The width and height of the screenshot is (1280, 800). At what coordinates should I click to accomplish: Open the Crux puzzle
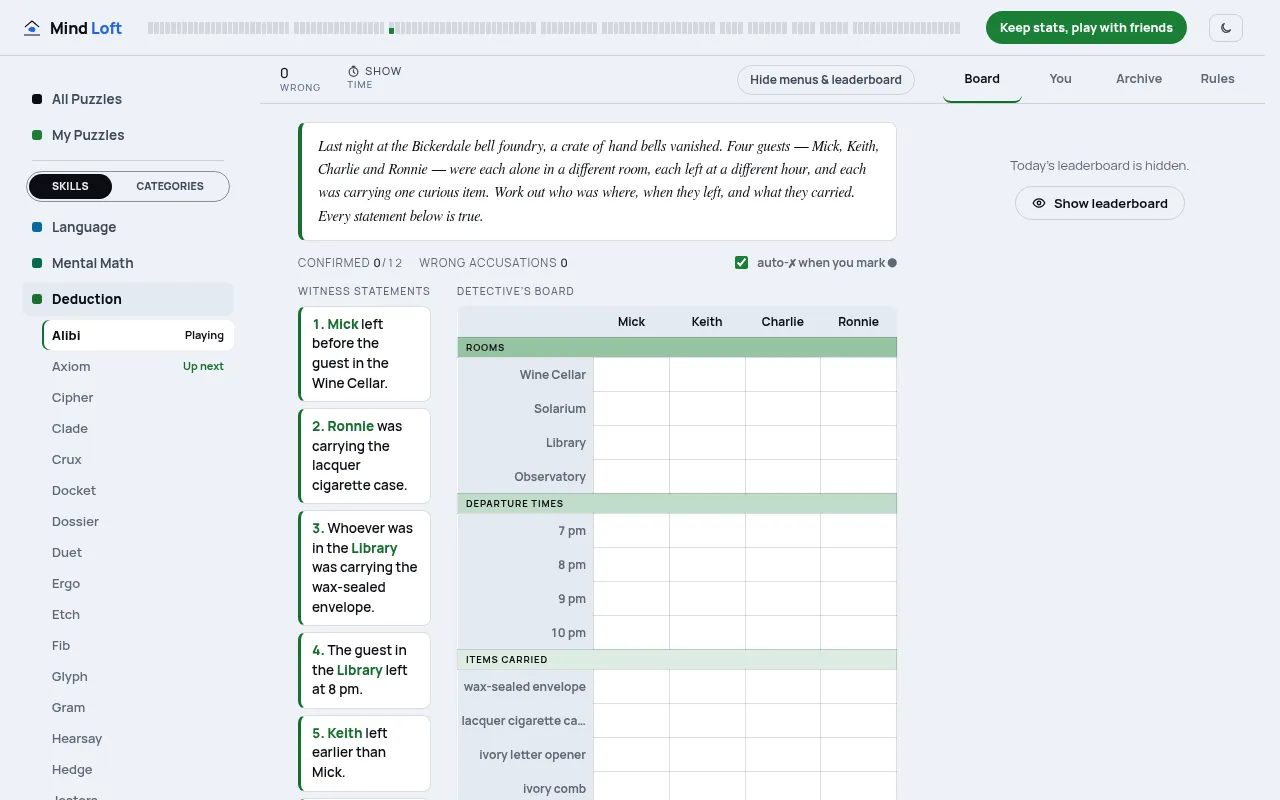(x=138, y=460)
